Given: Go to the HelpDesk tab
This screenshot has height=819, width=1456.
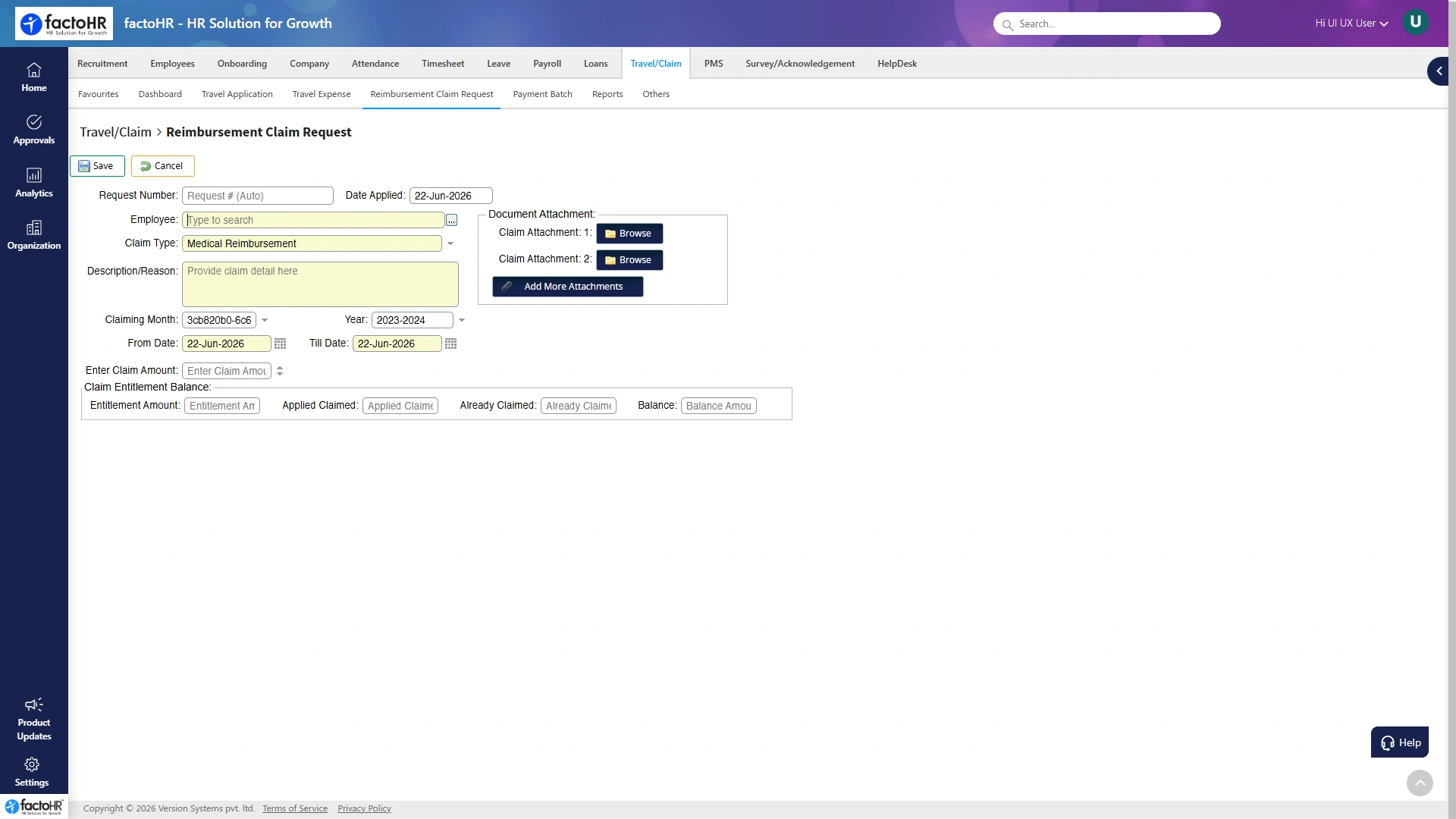Looking at the screenshot, I should [897, 64].
